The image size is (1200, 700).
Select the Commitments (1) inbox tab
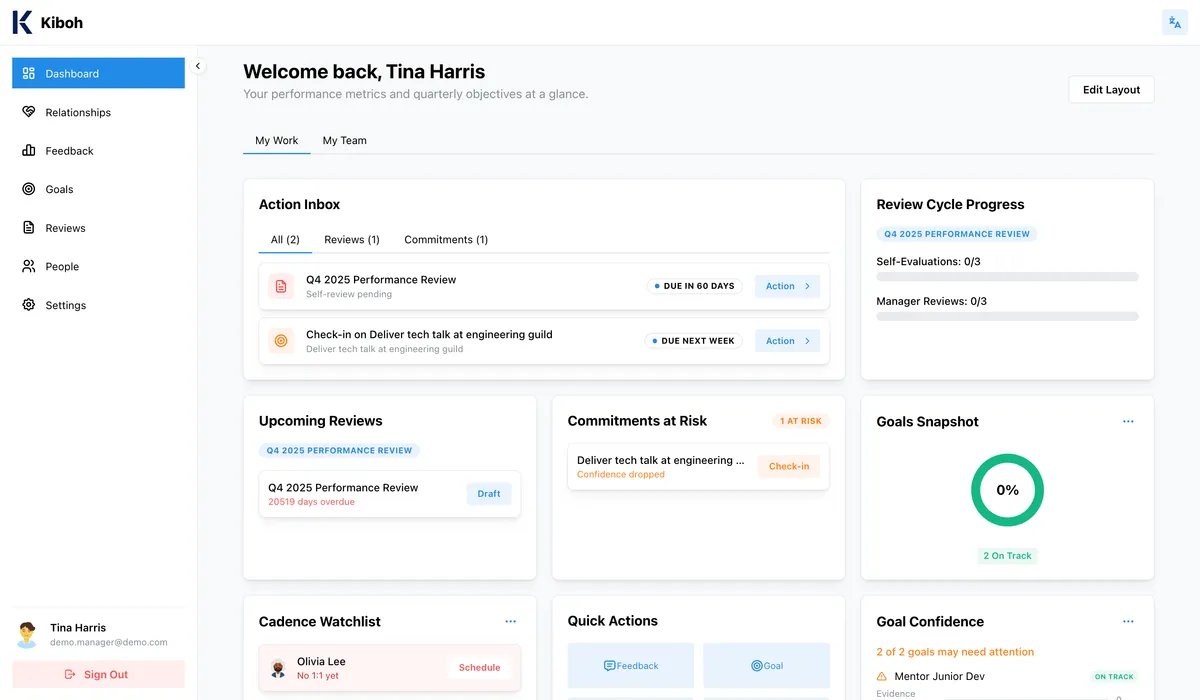[x=446, y=239]
